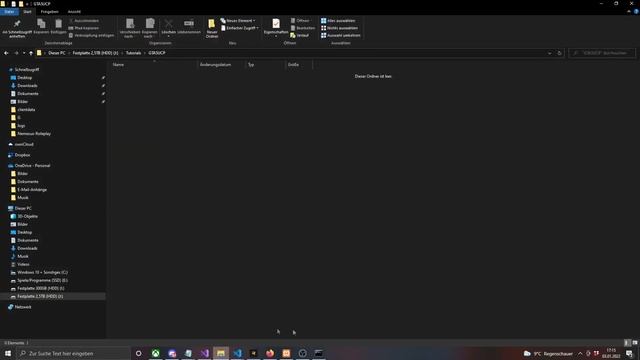Switch to details view in the status bar
This screenshot has height=360, width=640.
(x=627, y=343)
